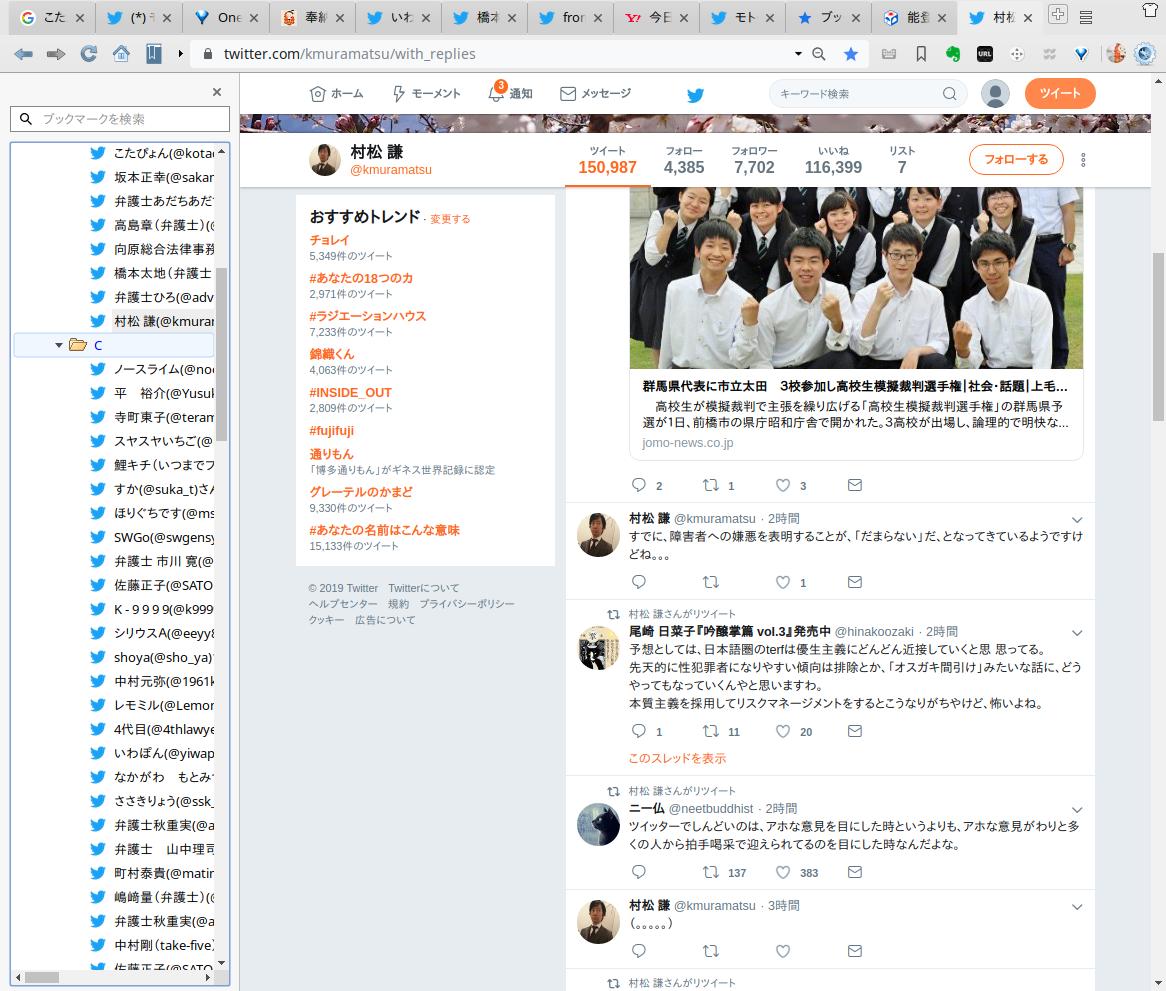Click the bookmarks sidebar horizontal scrollbar
Viewport: 1166px width, 991px height.
(x=42, y=977)
